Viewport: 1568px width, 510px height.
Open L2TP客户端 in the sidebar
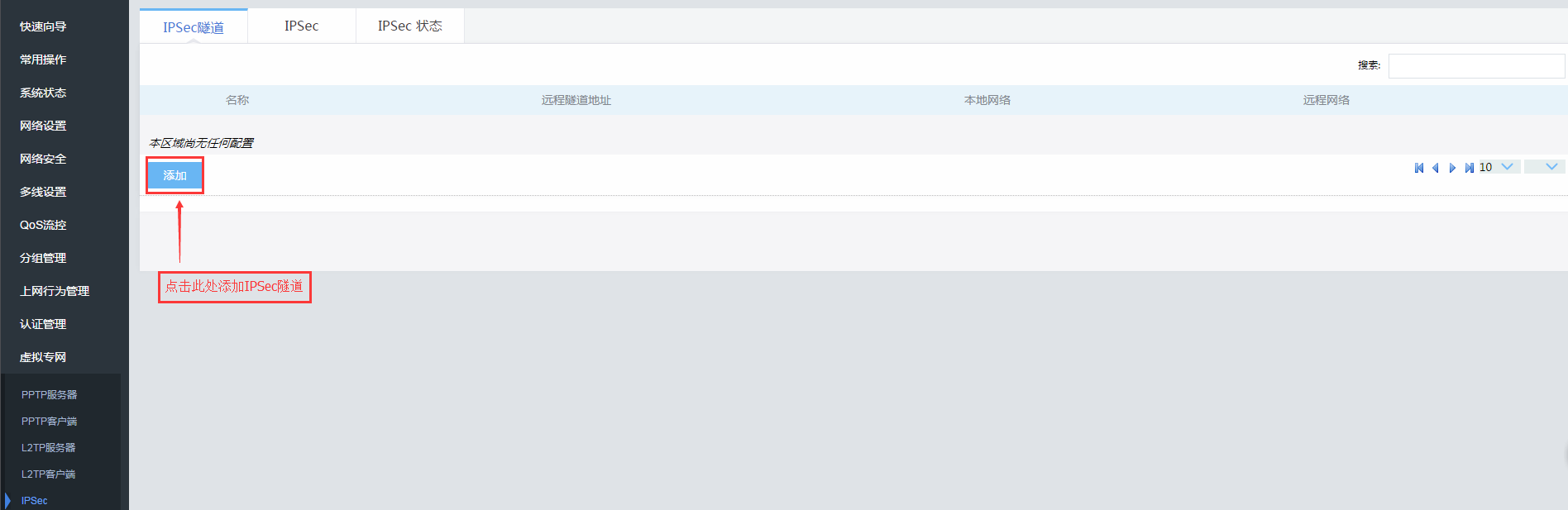pyautogui.click(x=48, y=474)
